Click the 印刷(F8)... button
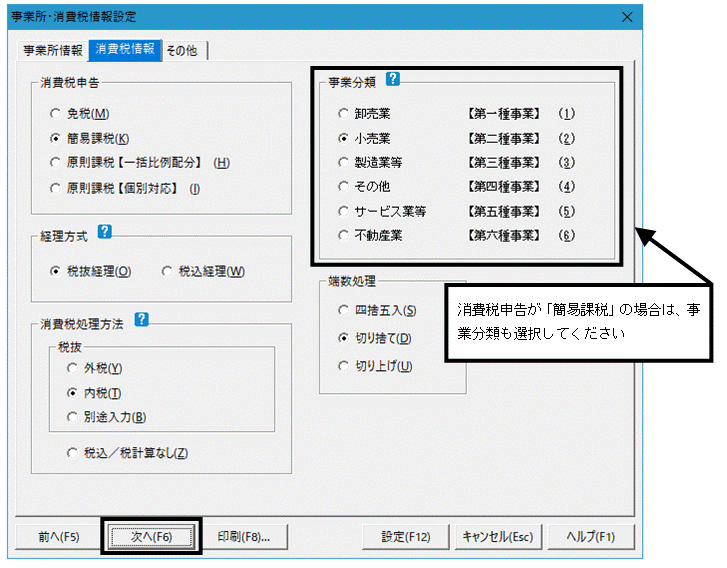Image resolution: width=727 pixels, height=568 pixels. point(244,537)
